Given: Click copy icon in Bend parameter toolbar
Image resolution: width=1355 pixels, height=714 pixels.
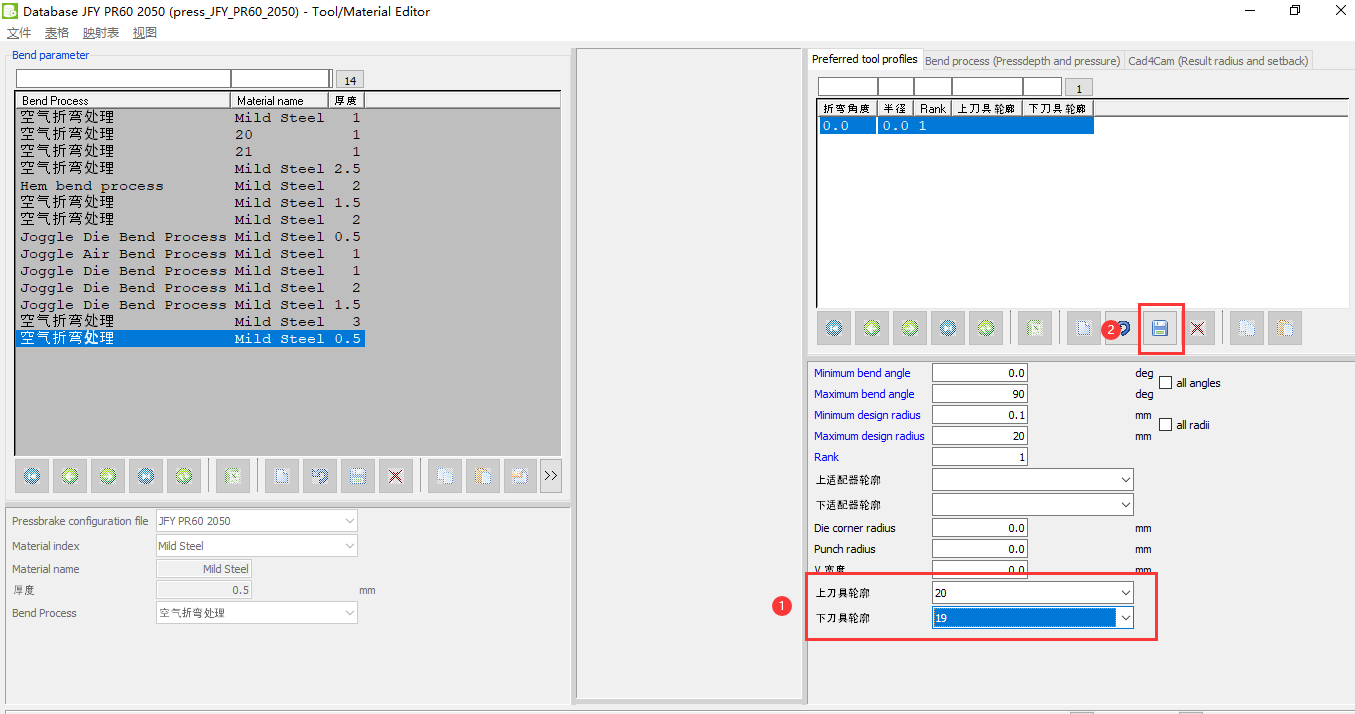Looking at the screenshot, I should (445, 476).
